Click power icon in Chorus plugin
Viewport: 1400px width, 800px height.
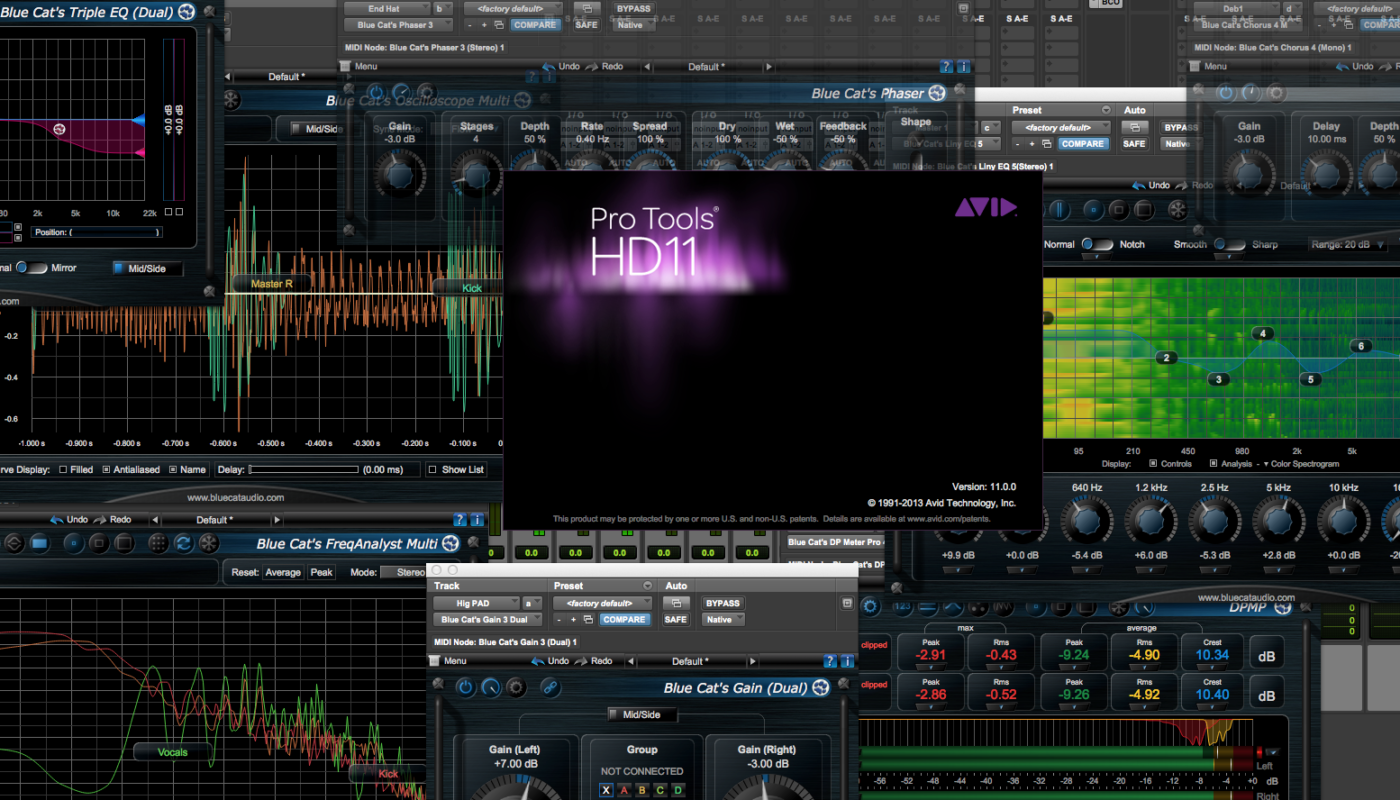tap(1225, 93)
